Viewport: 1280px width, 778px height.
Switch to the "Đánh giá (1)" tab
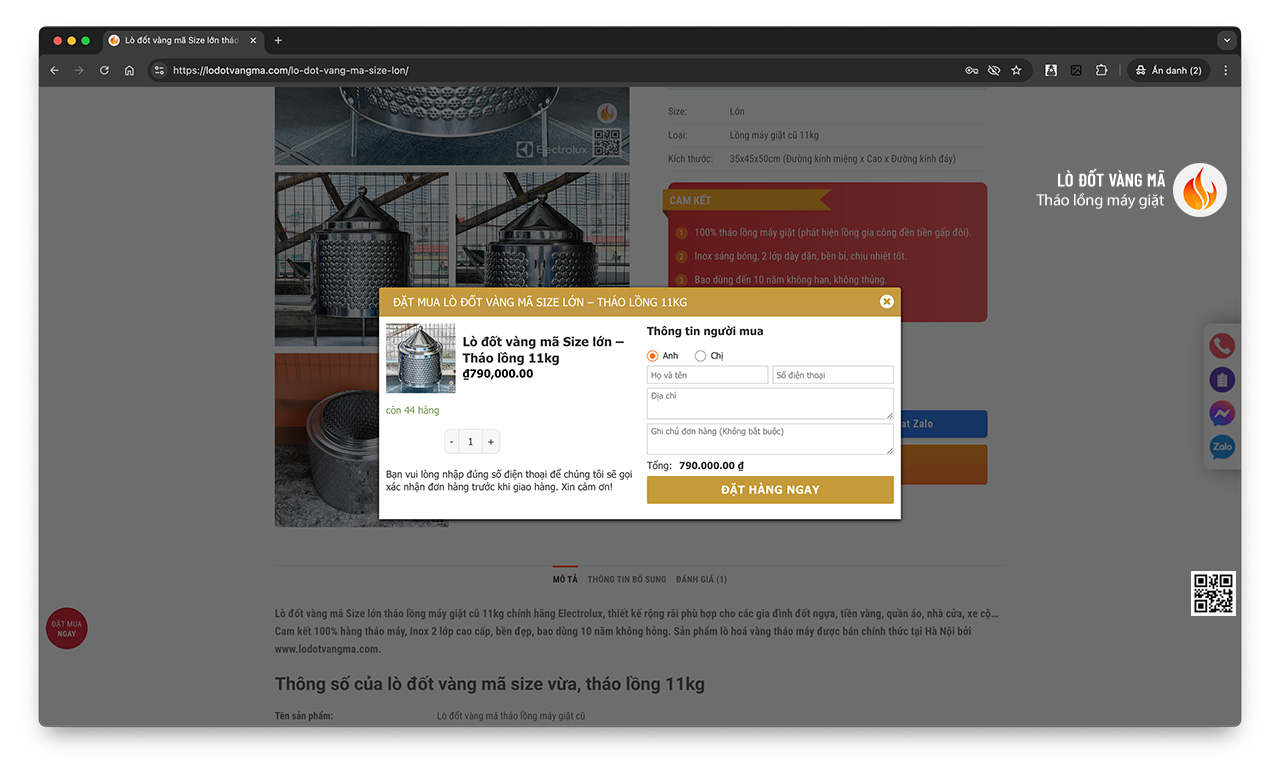pos(701,580)
